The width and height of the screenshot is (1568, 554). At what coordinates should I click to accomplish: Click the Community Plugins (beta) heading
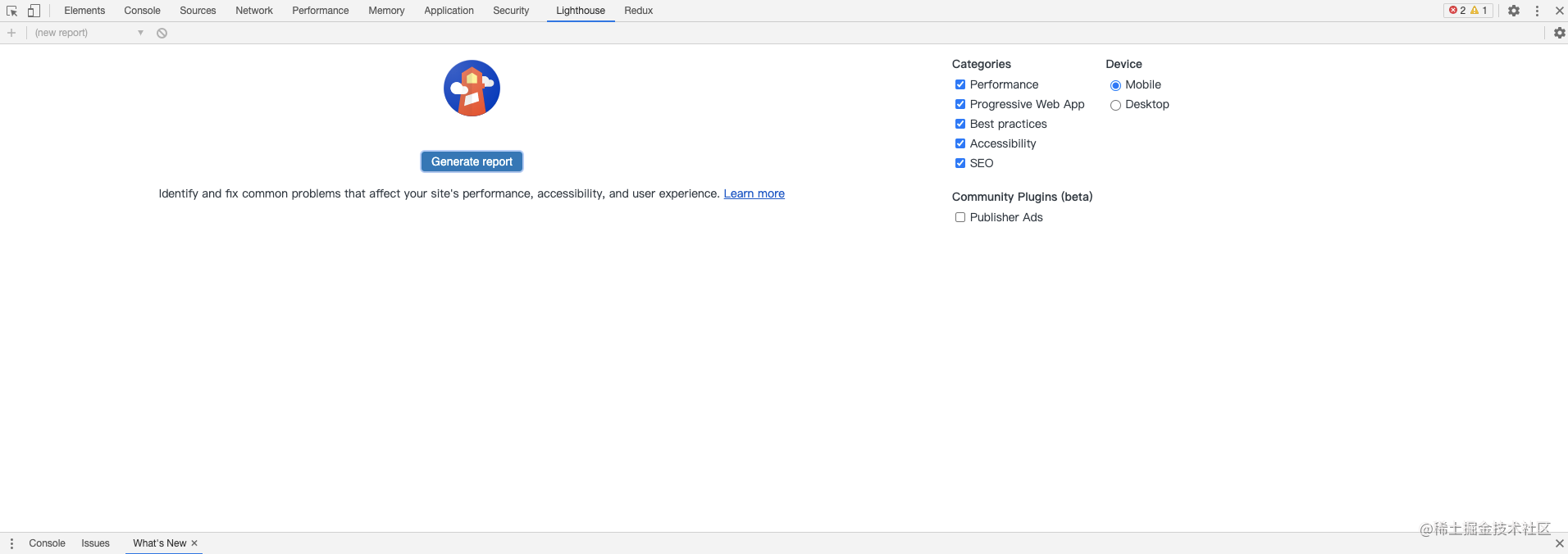pyautogui.click(x=1022, y=197)
